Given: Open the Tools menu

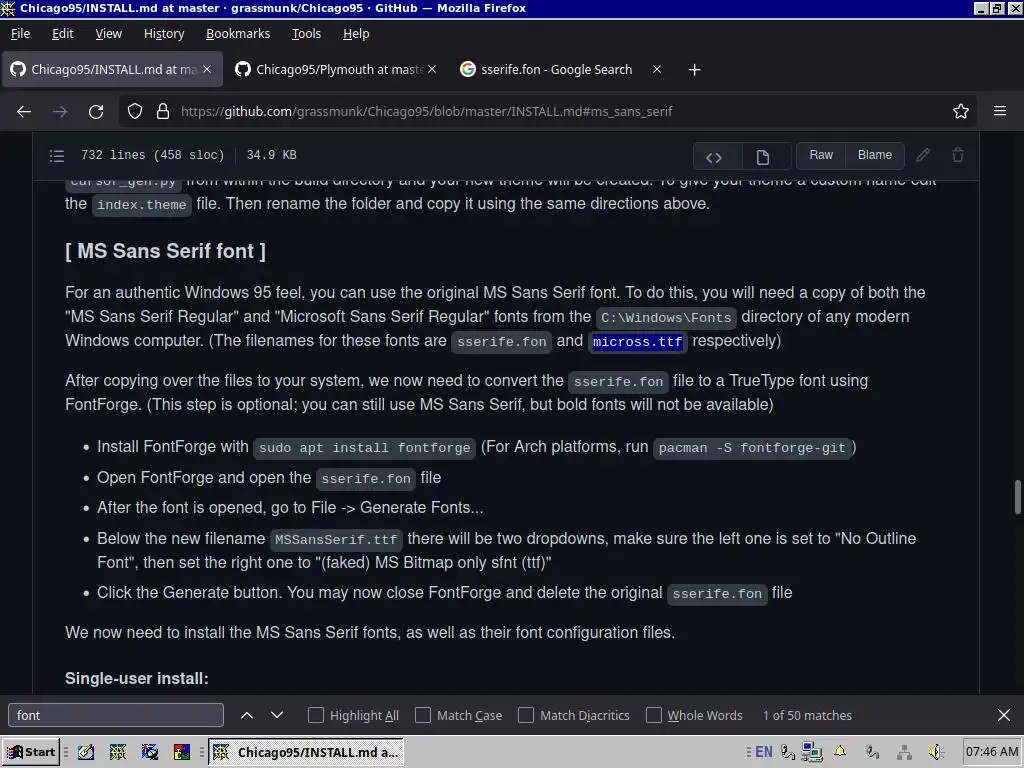Looking at the screenshot, I should click(306, 33).
